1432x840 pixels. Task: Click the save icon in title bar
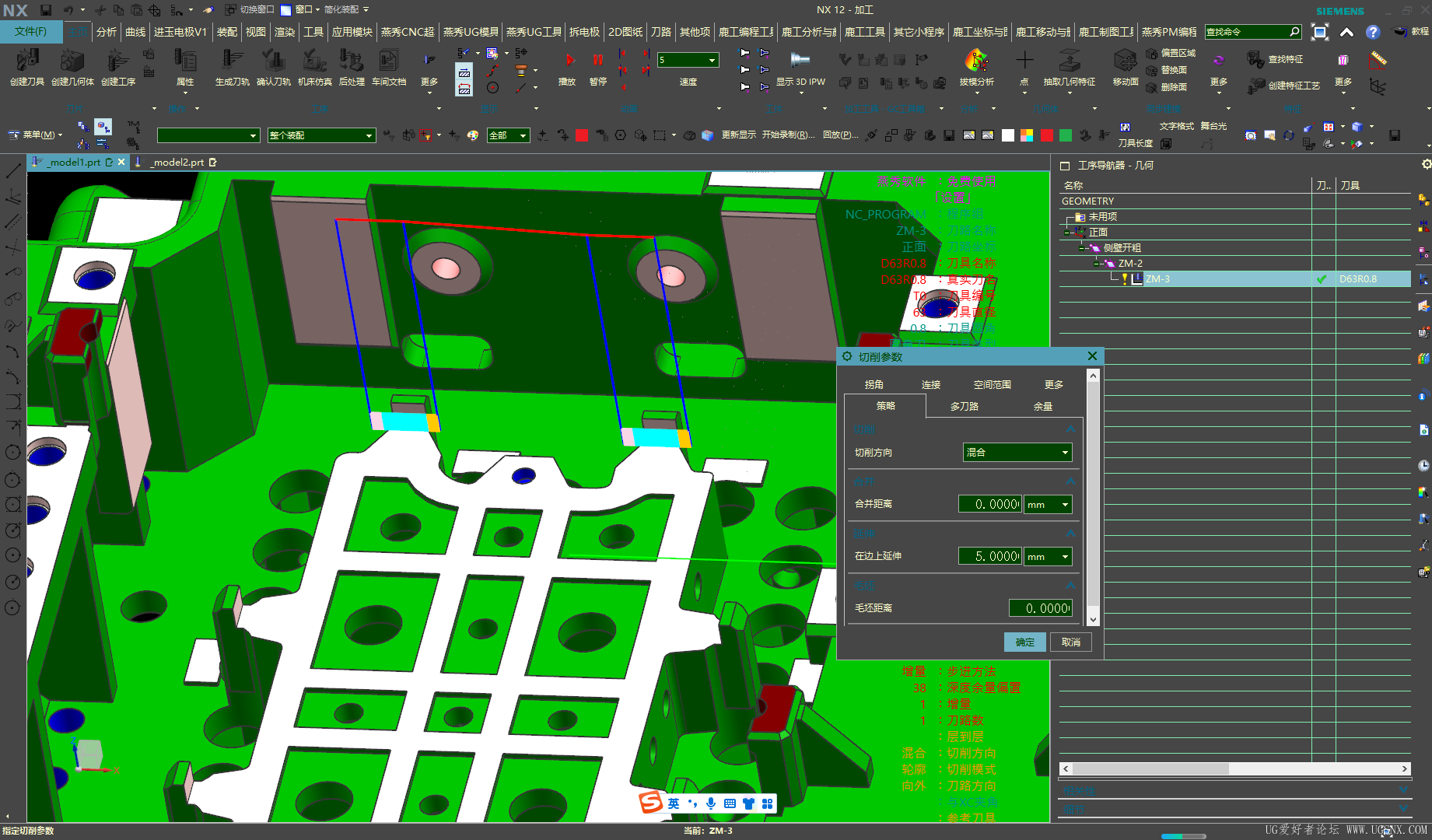click(x=46, y=10)
